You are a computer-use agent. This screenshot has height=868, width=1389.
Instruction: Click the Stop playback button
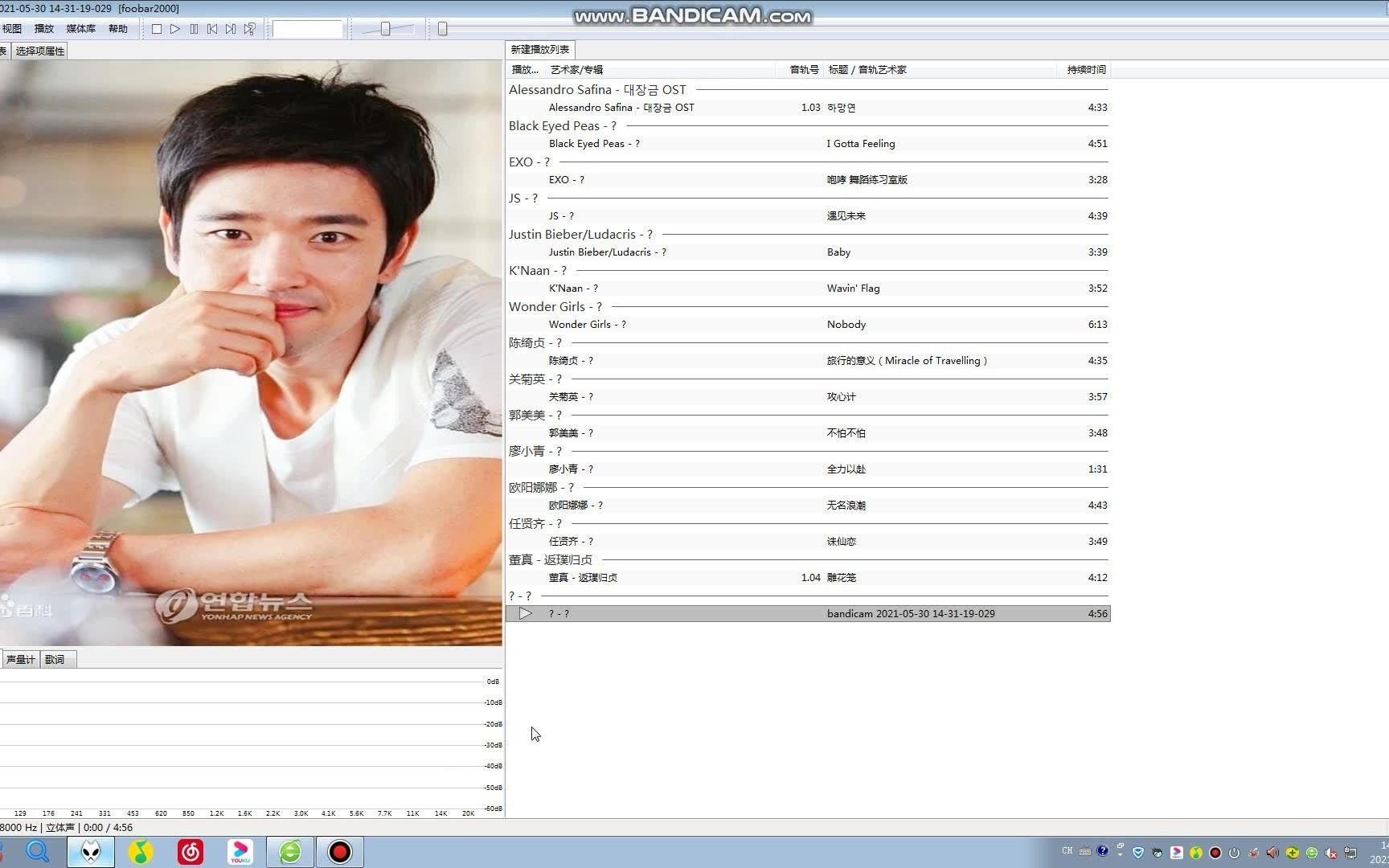pos(157,29)
